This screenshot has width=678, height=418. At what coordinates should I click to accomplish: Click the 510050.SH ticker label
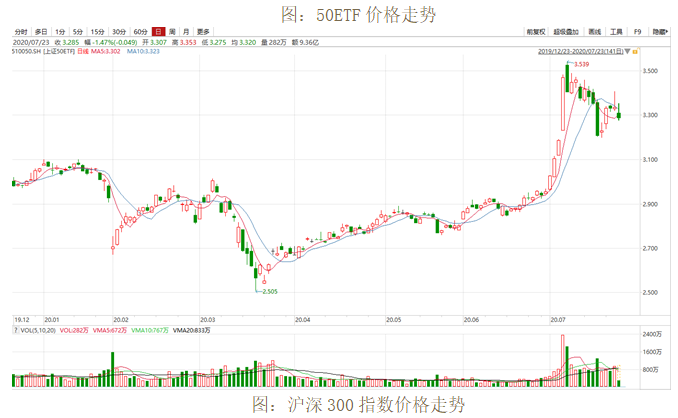point(26,51)
